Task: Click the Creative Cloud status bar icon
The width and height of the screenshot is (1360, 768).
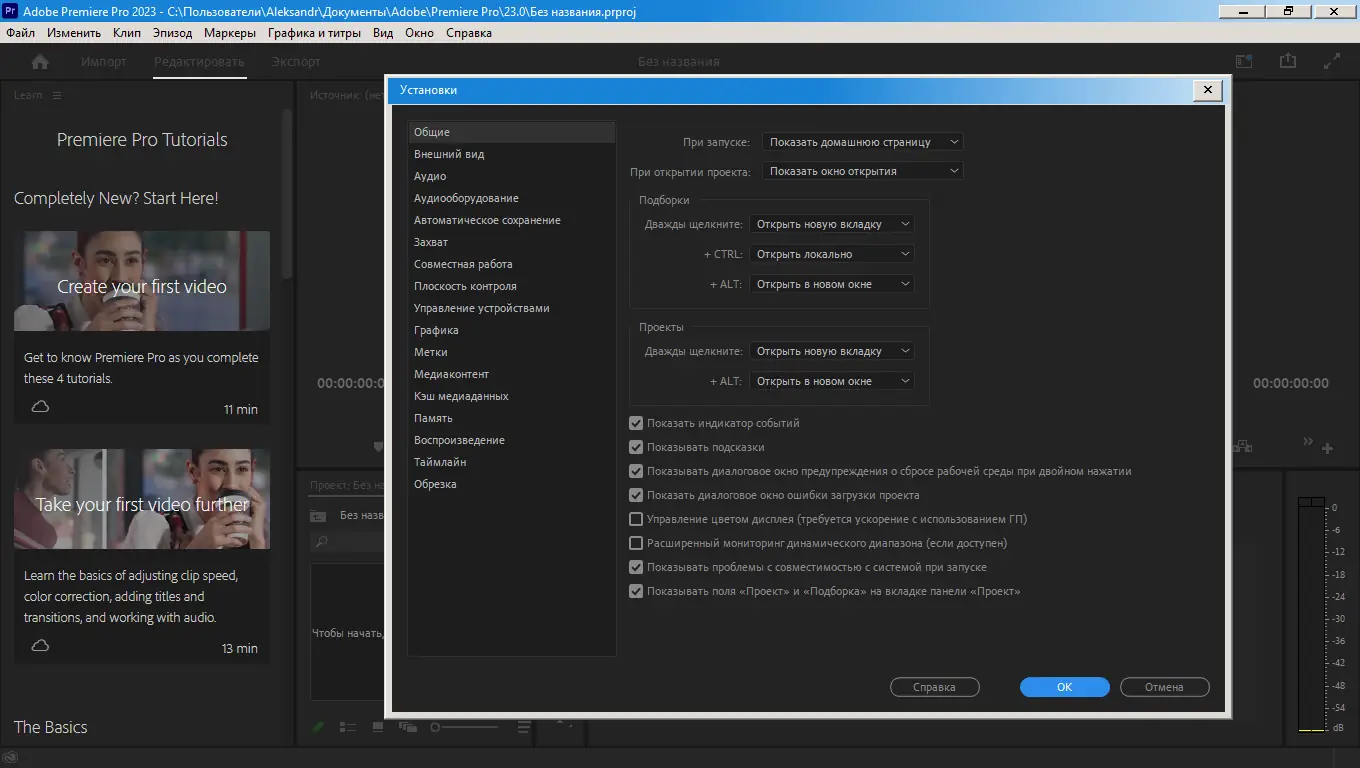Action: coord(9,757)
